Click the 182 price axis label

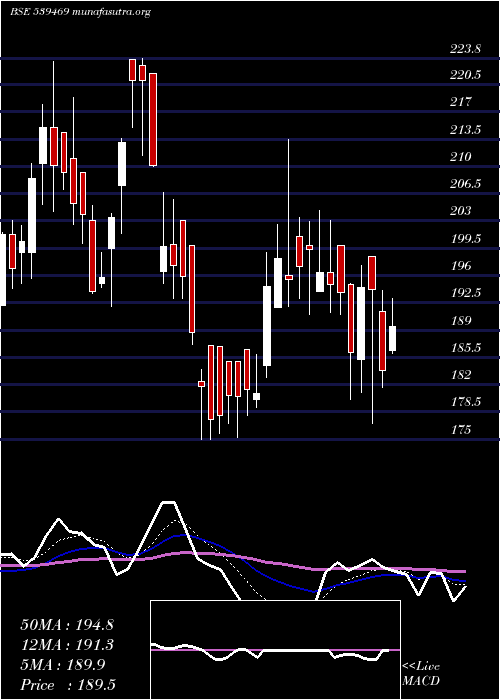click(x=460, y=375)
